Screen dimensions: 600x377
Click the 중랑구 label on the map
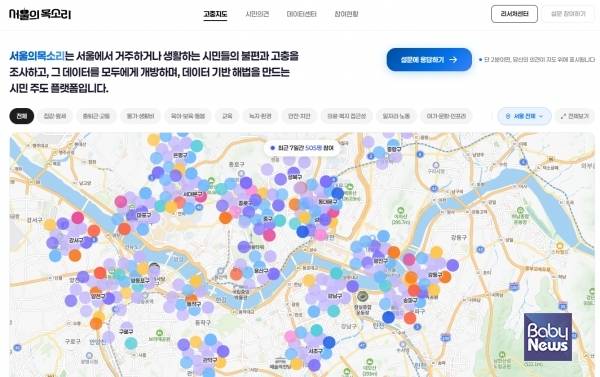tap(394, 149)
